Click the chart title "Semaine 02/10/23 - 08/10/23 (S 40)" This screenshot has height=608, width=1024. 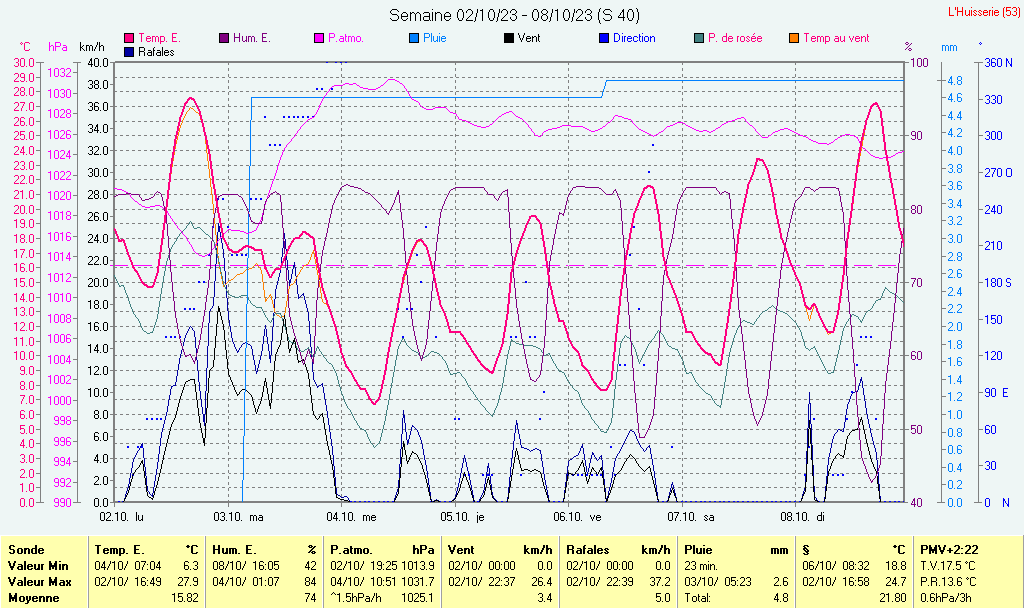tap(515, 15)
